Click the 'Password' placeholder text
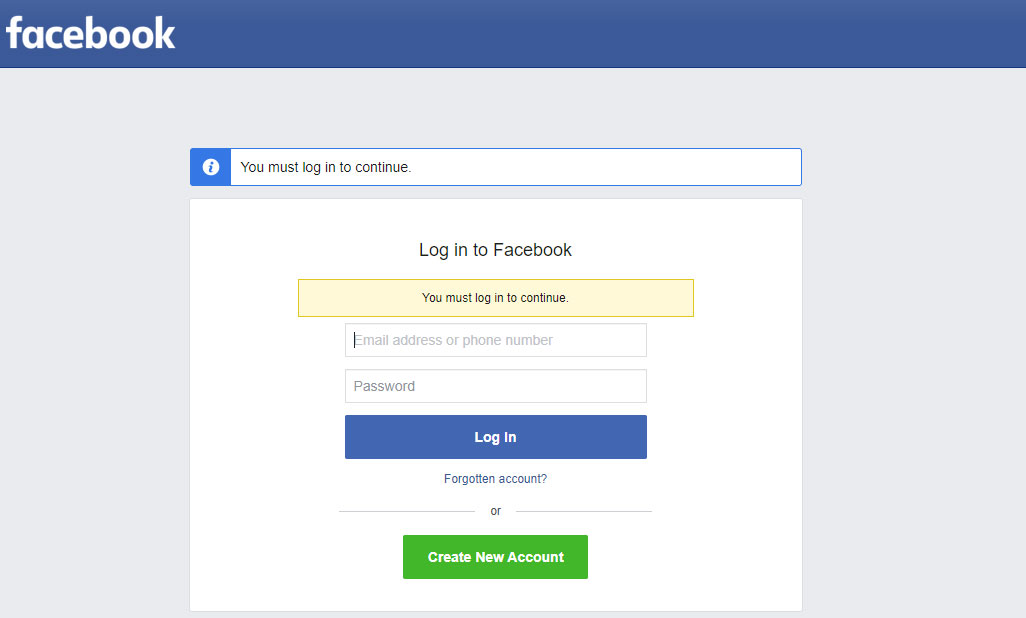The image size is (1026, 618). [x=384, y=386]
